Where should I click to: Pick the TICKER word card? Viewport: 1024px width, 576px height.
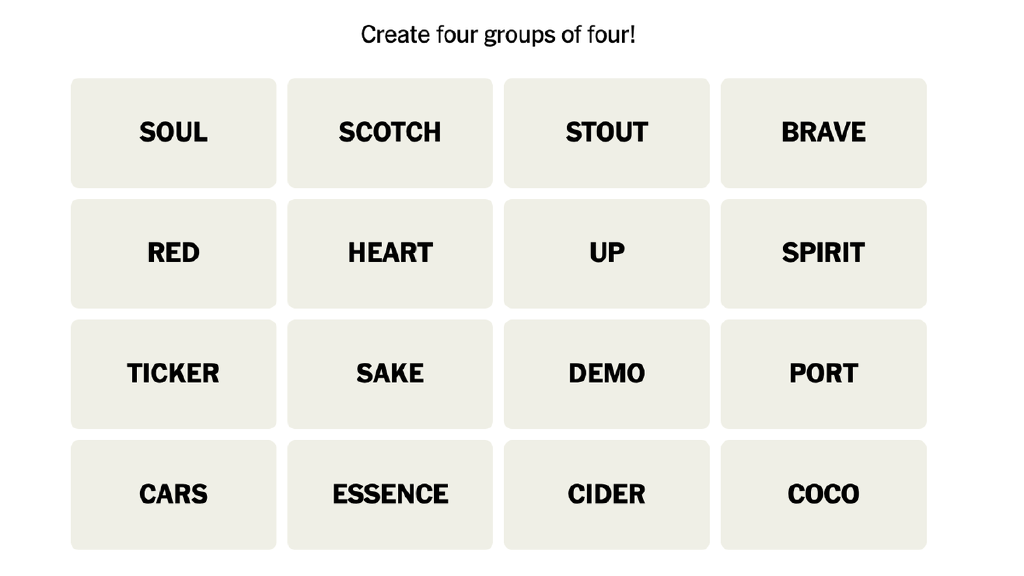pos(173,374)
